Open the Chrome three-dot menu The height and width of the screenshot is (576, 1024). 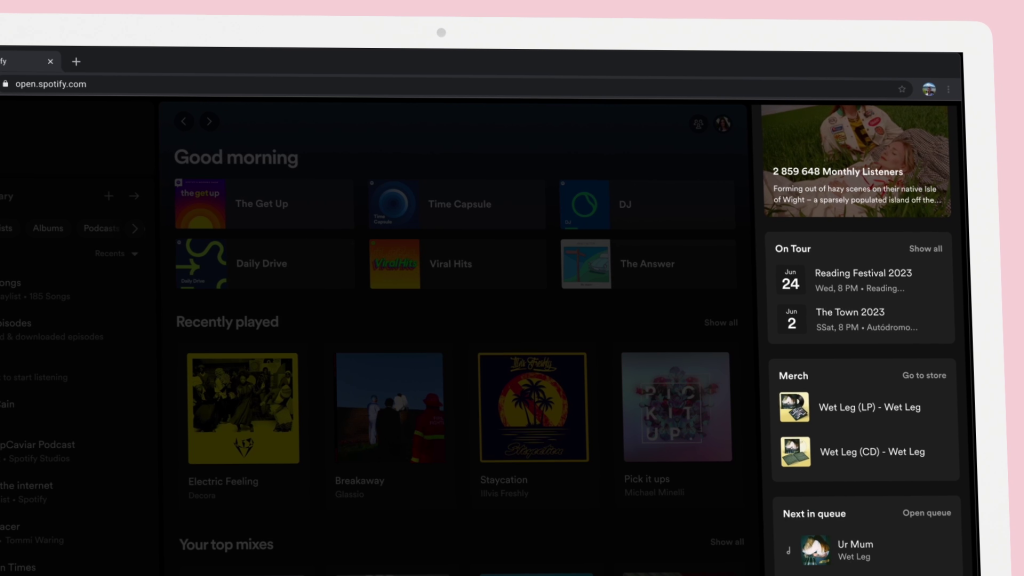[x=948, y=89]
